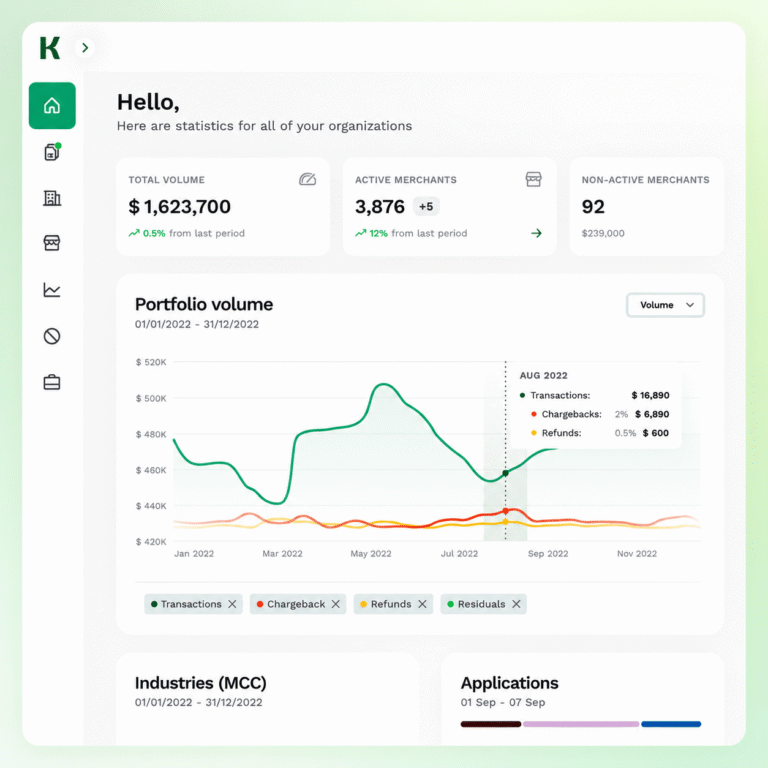Click the Transactions data point on Aug 2022

click(505, 473)
